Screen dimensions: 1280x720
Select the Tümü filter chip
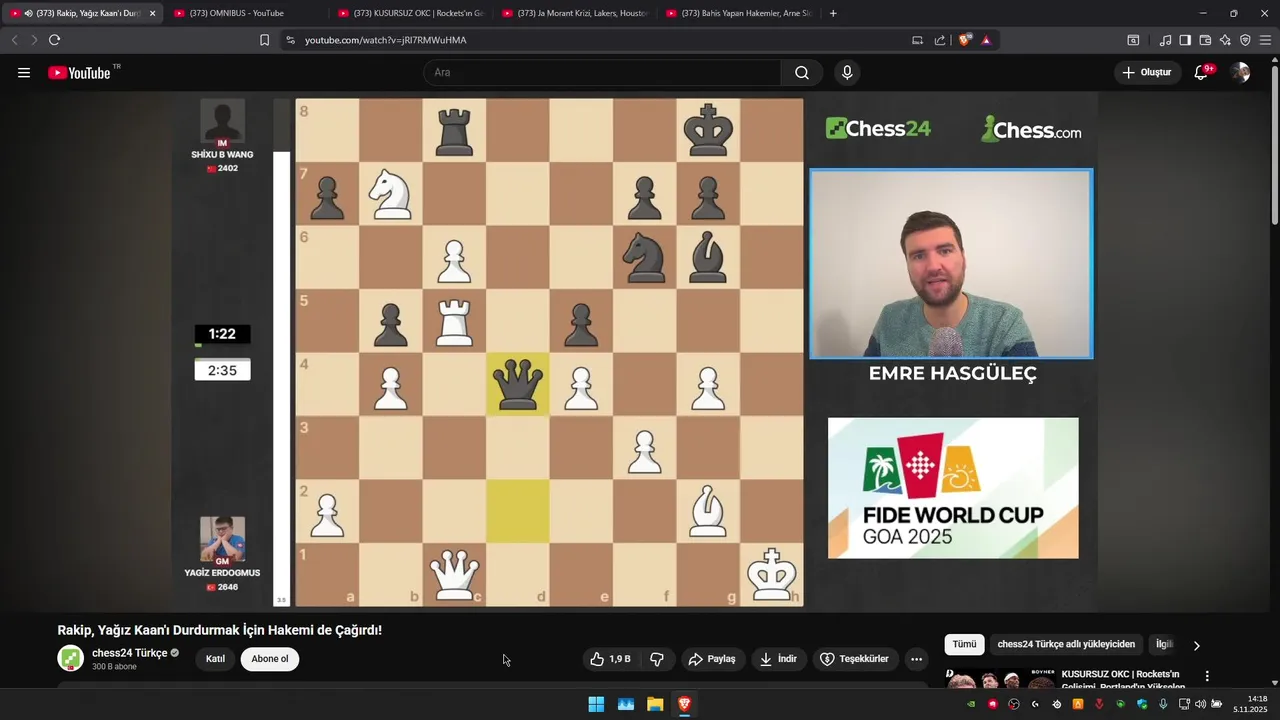[x=964, y=644]
